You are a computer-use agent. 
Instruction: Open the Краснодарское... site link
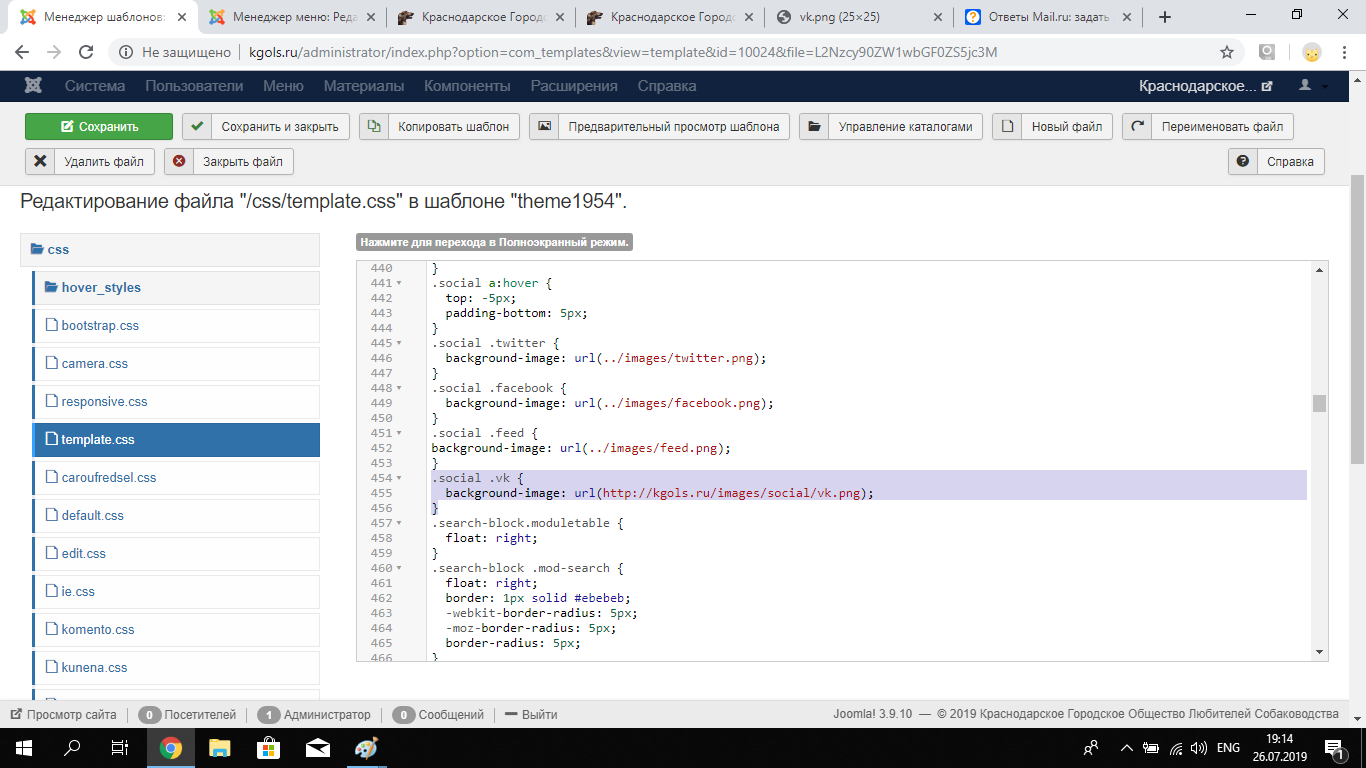coord(1206,86)
